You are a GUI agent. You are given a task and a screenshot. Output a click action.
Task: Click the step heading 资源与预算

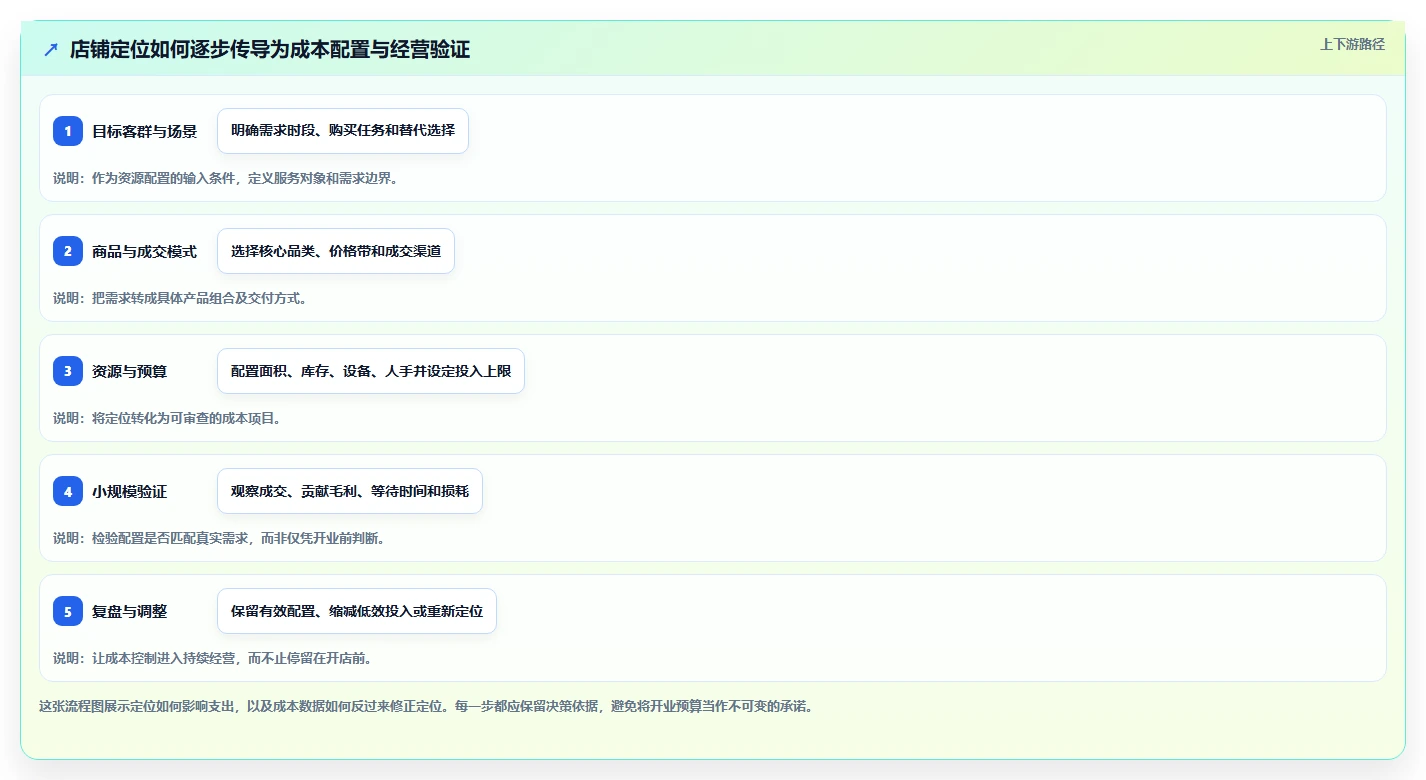pos(129,371)
